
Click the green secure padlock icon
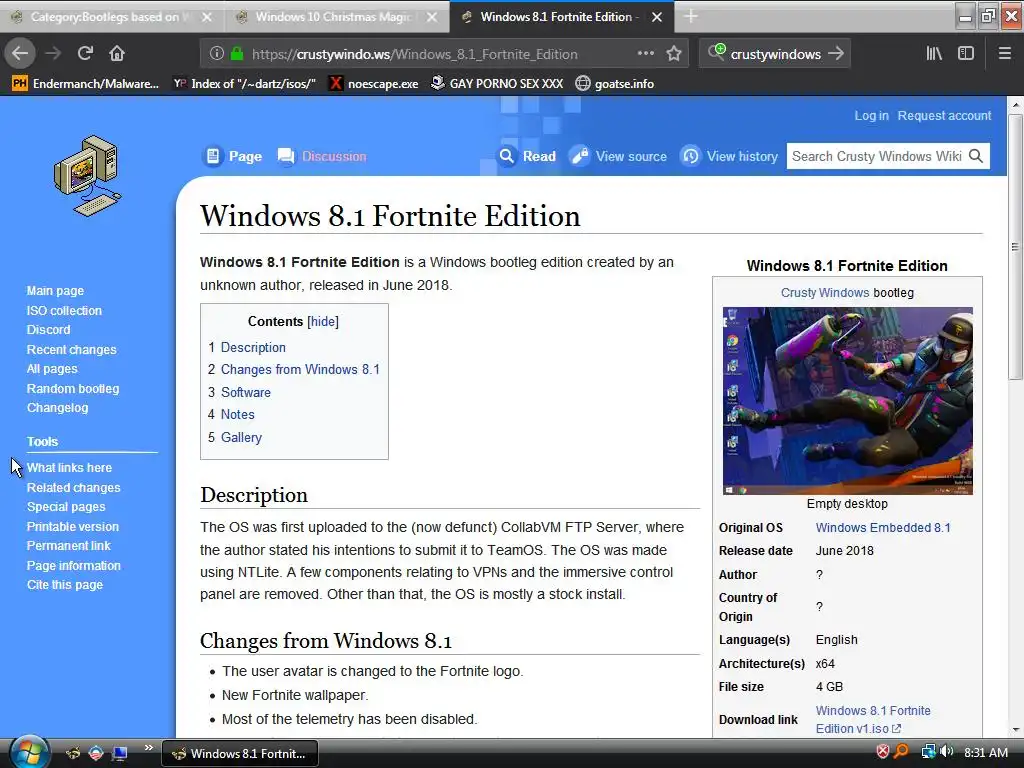[x=236, y=54]
